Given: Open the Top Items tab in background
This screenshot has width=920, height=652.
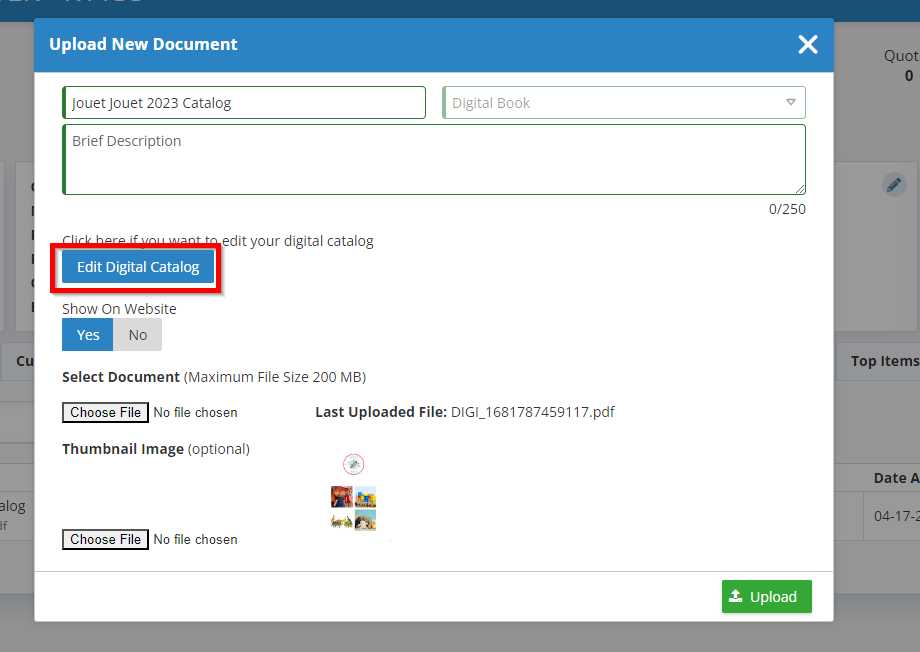Looking at the screenshot, I should (x=885, y=362).
